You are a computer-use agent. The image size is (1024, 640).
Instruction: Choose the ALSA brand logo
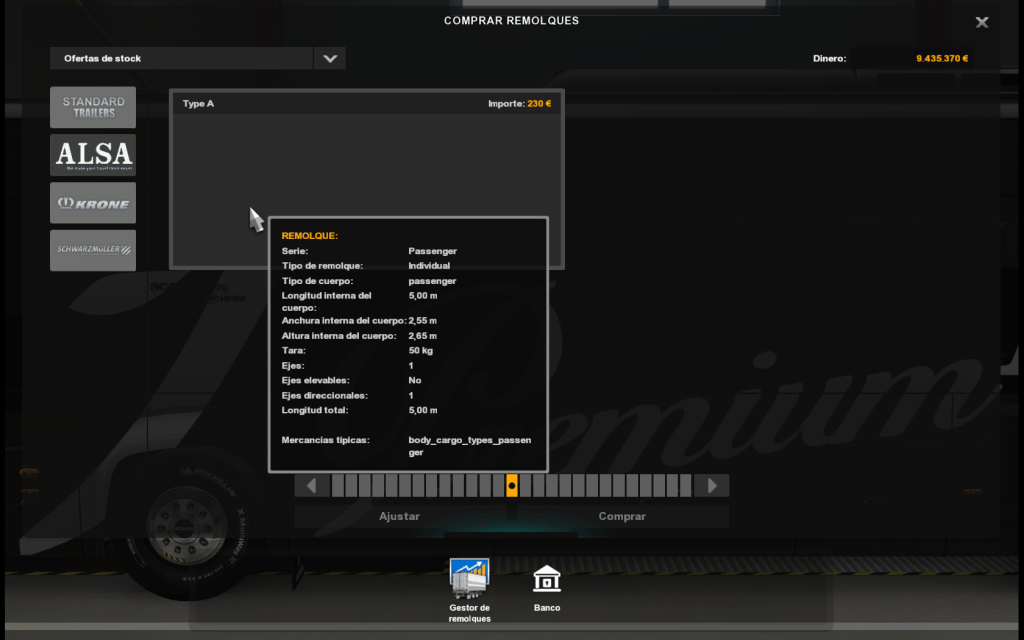[x=93, y=155]
